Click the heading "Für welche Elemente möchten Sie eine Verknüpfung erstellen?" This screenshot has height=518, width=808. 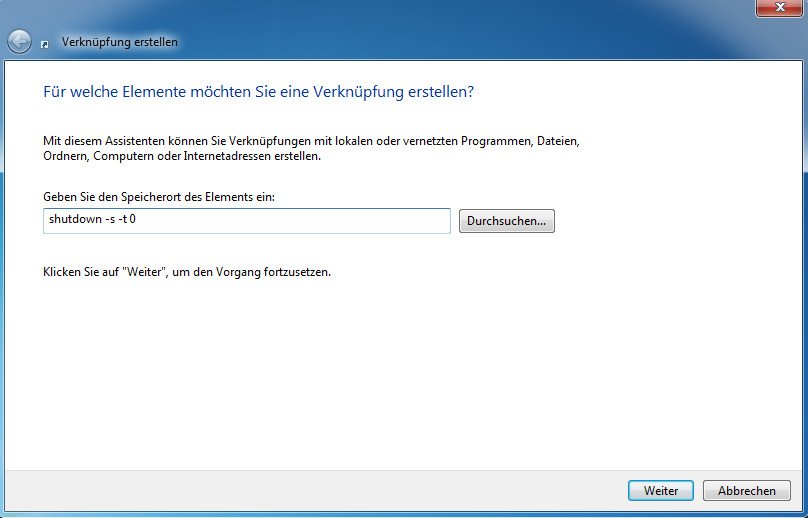[258, 92]
